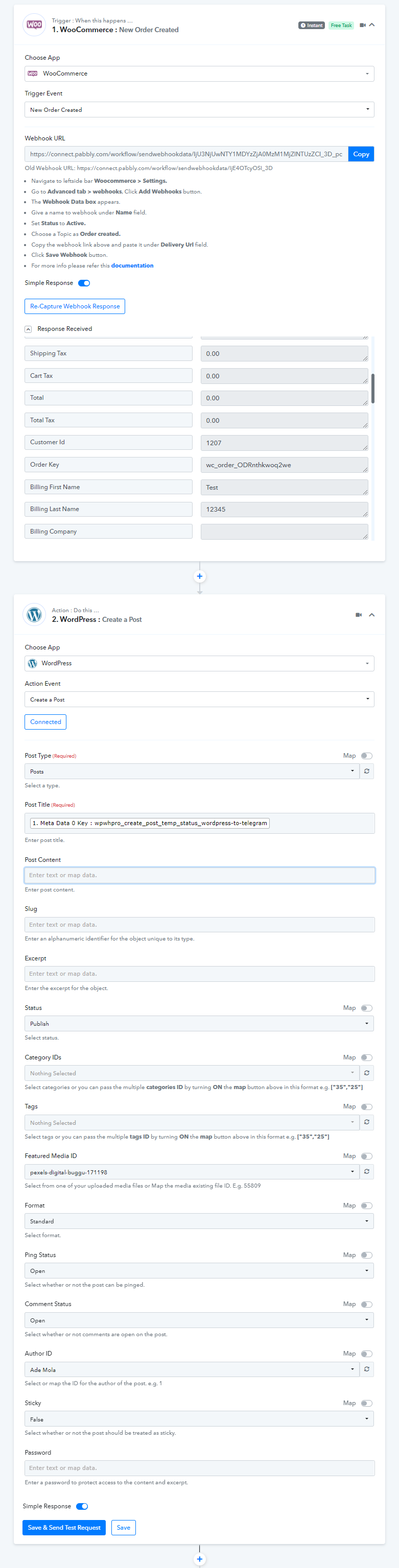Screen dimensions: 399x1568
Task: Click the Slug input field
Action: tap(199, 925)
